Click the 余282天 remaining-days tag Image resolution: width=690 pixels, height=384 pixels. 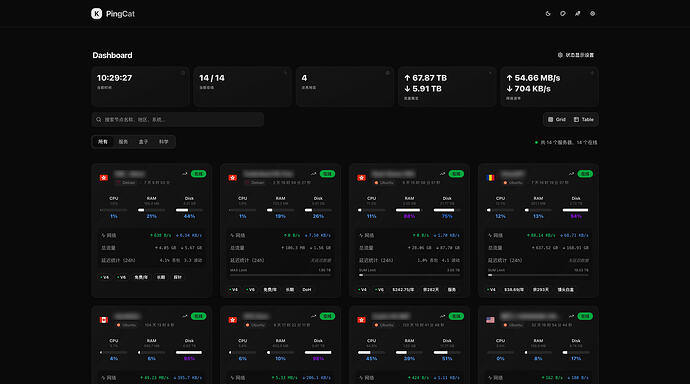[431, 289]
